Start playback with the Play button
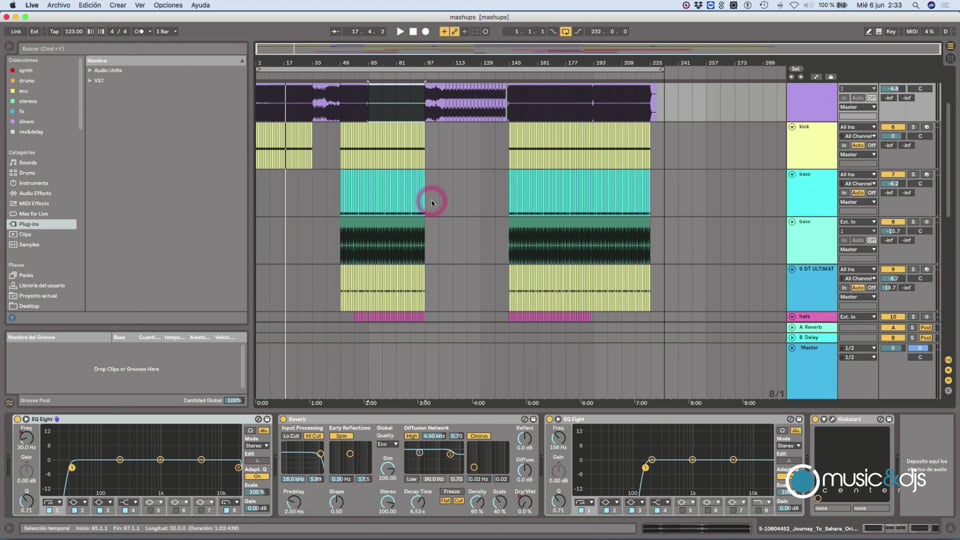960x540 pixels. (400, 31)
